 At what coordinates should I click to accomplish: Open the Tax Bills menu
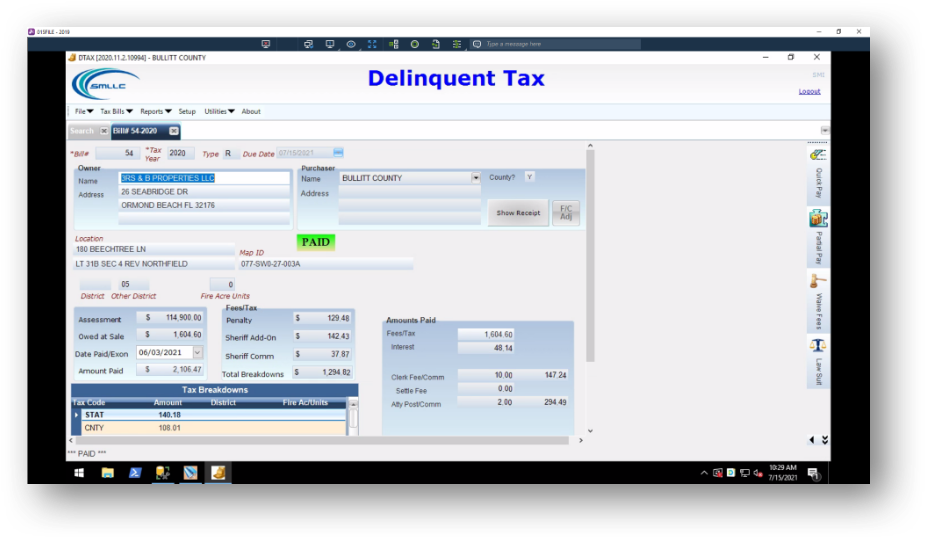(x=116, y=111)
